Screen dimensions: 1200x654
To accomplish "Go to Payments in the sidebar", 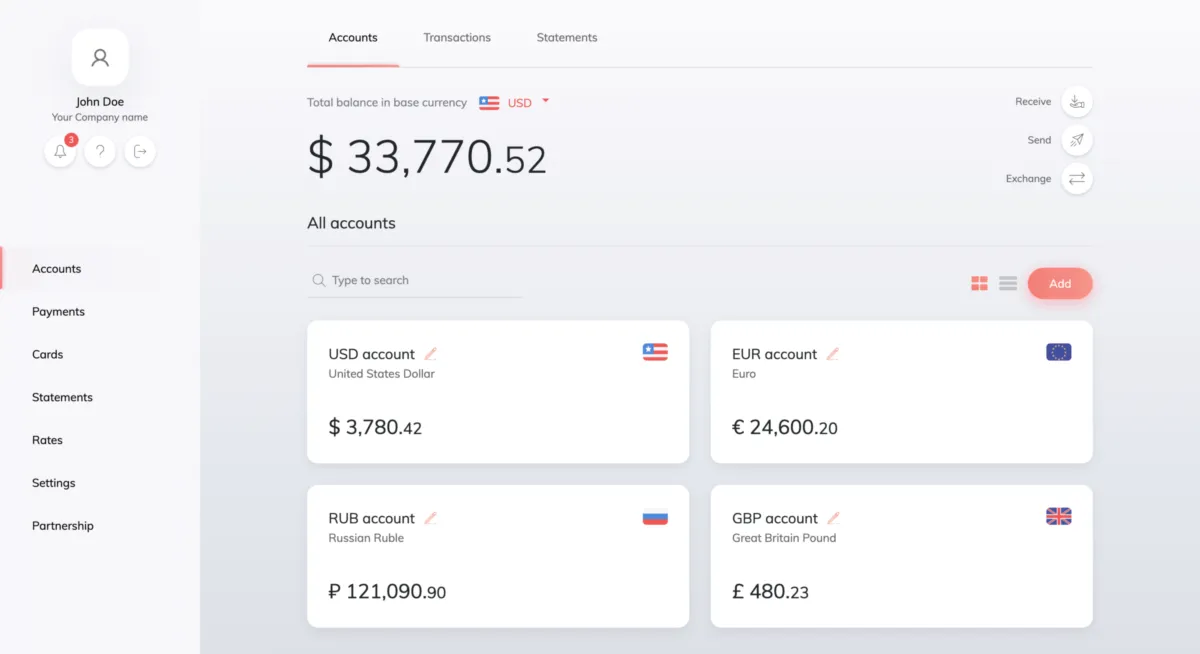I will point(58,312).
